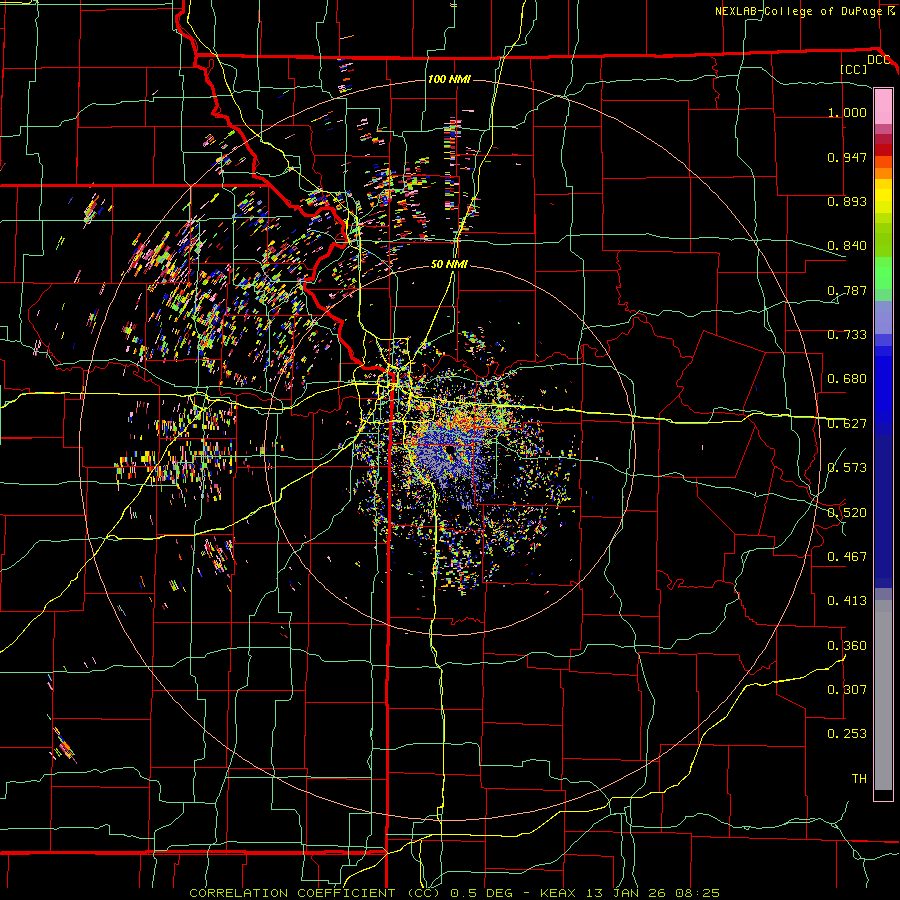Click the 100 NMI range ring label
900x900 pixels.
(449, 79)
